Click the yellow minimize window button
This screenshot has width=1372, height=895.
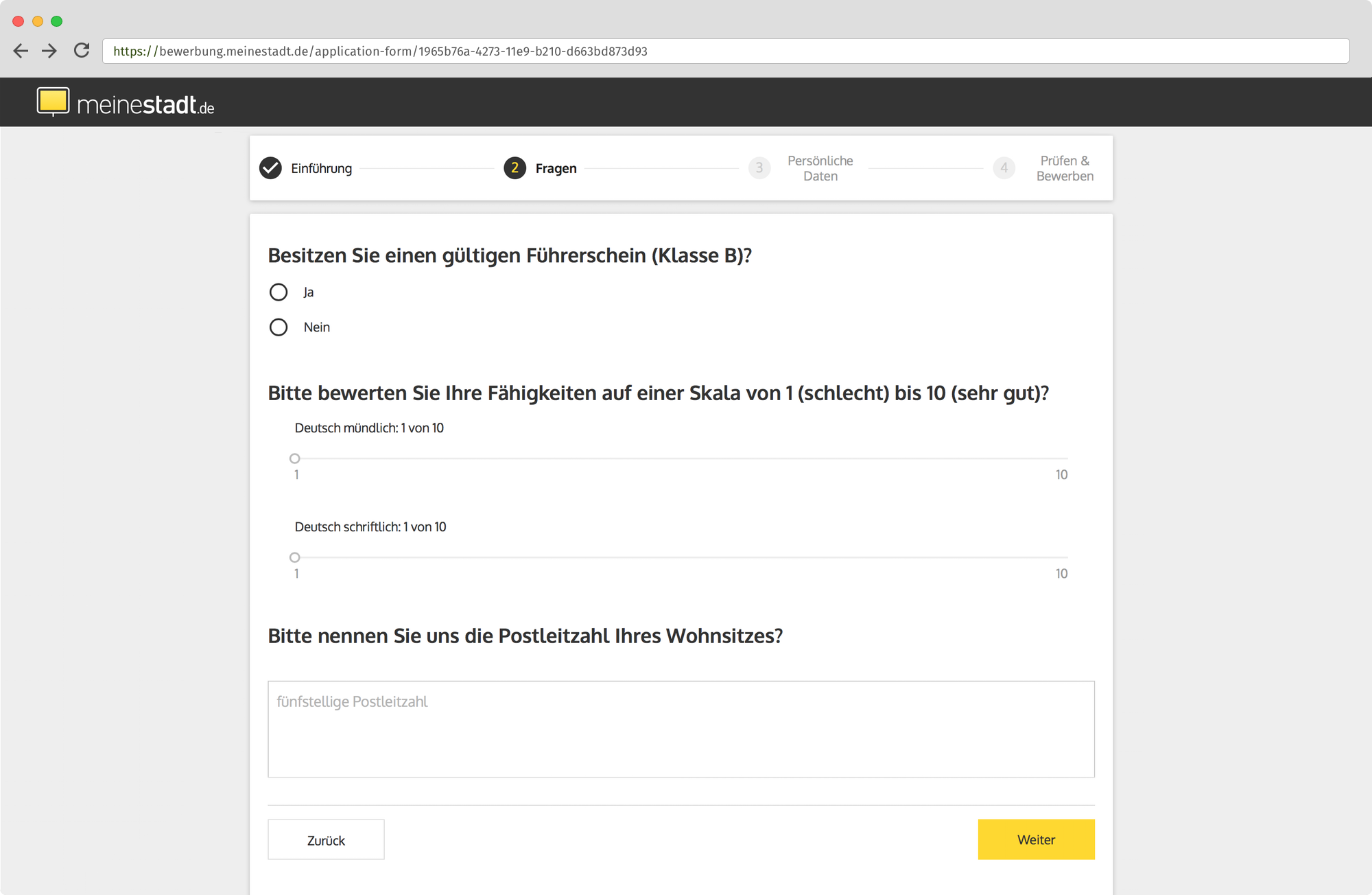(38, 21)
